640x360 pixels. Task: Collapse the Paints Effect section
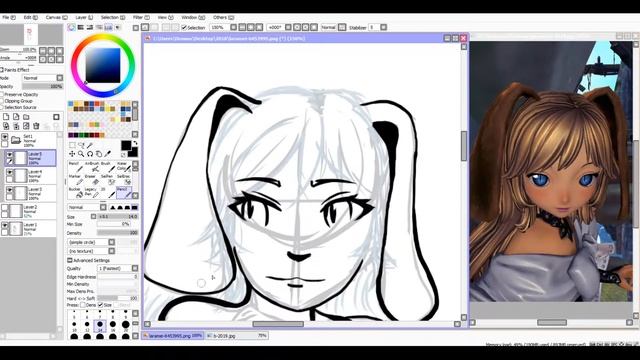[2, 70]
